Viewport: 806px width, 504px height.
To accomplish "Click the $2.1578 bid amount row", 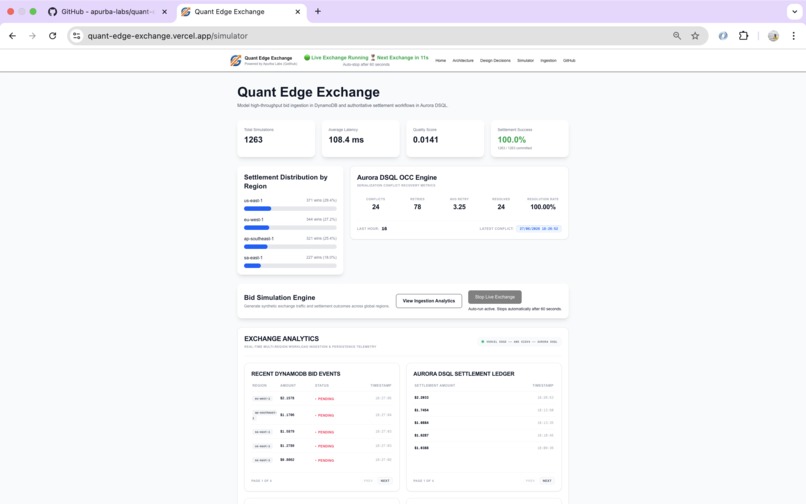I will coord(322,399).
